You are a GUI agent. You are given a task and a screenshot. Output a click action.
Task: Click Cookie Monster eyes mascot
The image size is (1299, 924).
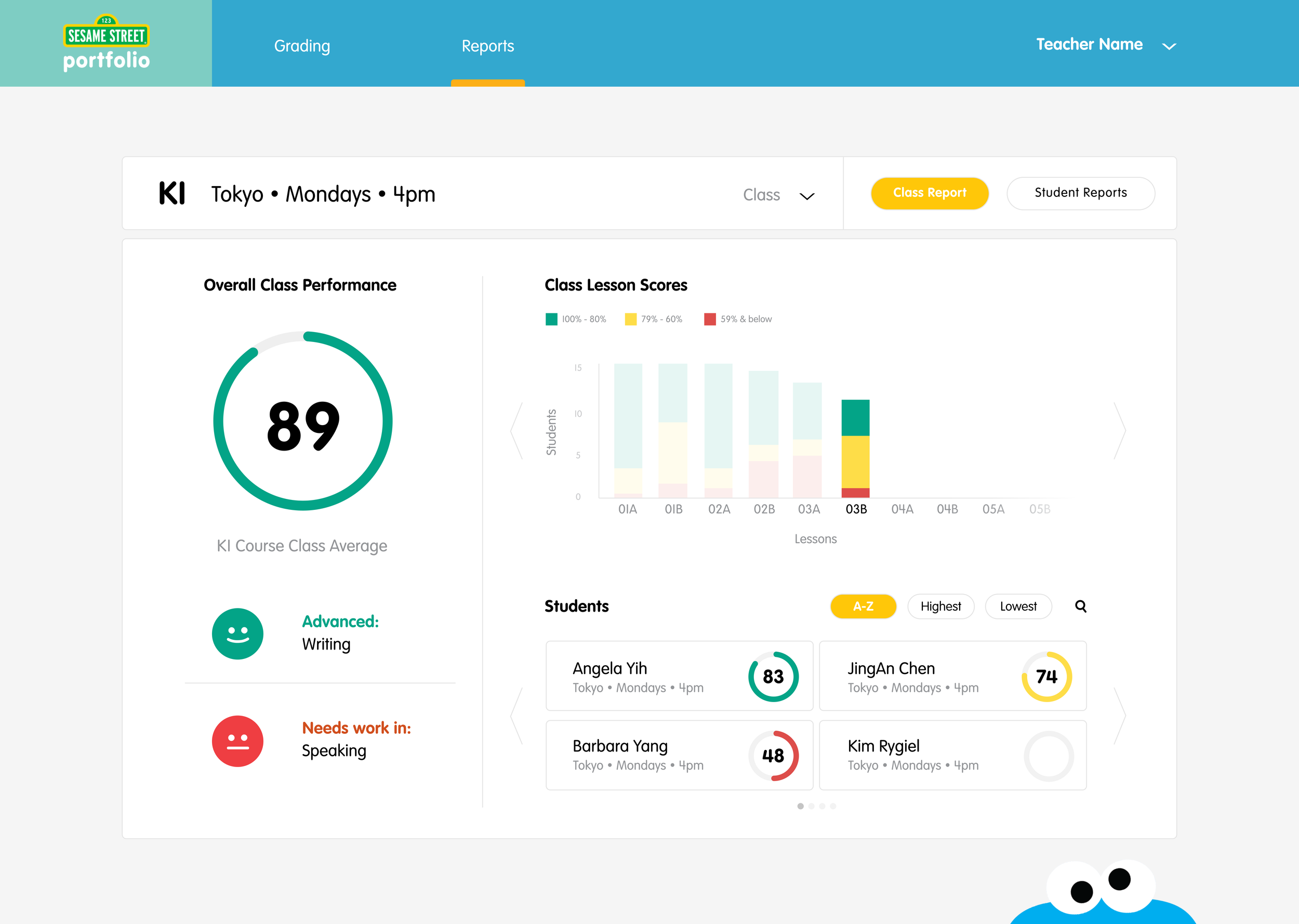pyautogui.click(x=1101, y=888)
